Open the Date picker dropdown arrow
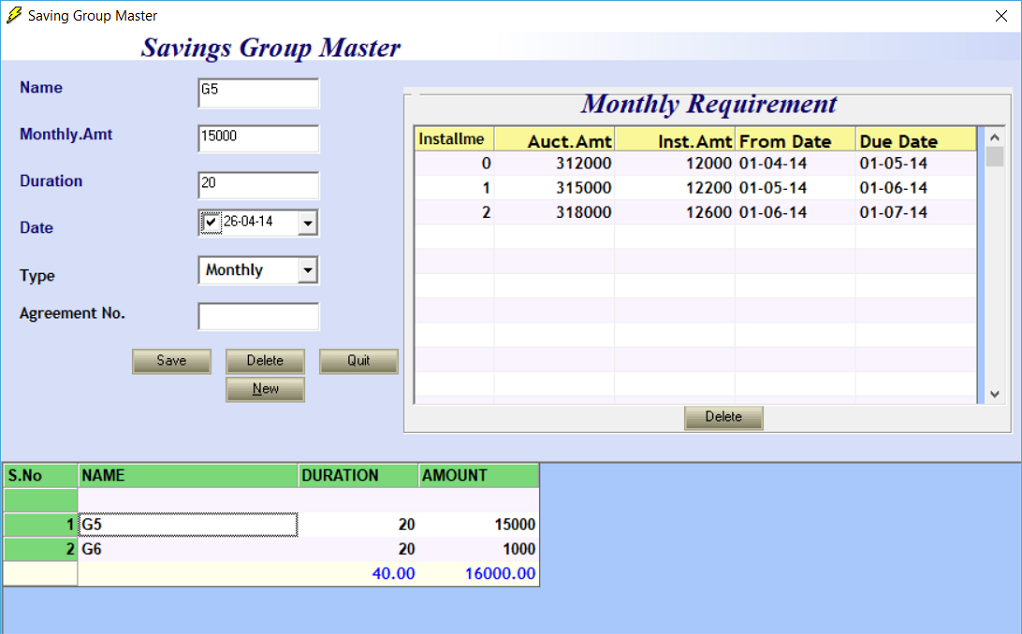This screenshot has height=634, width=1022. (x=307, y=223)
